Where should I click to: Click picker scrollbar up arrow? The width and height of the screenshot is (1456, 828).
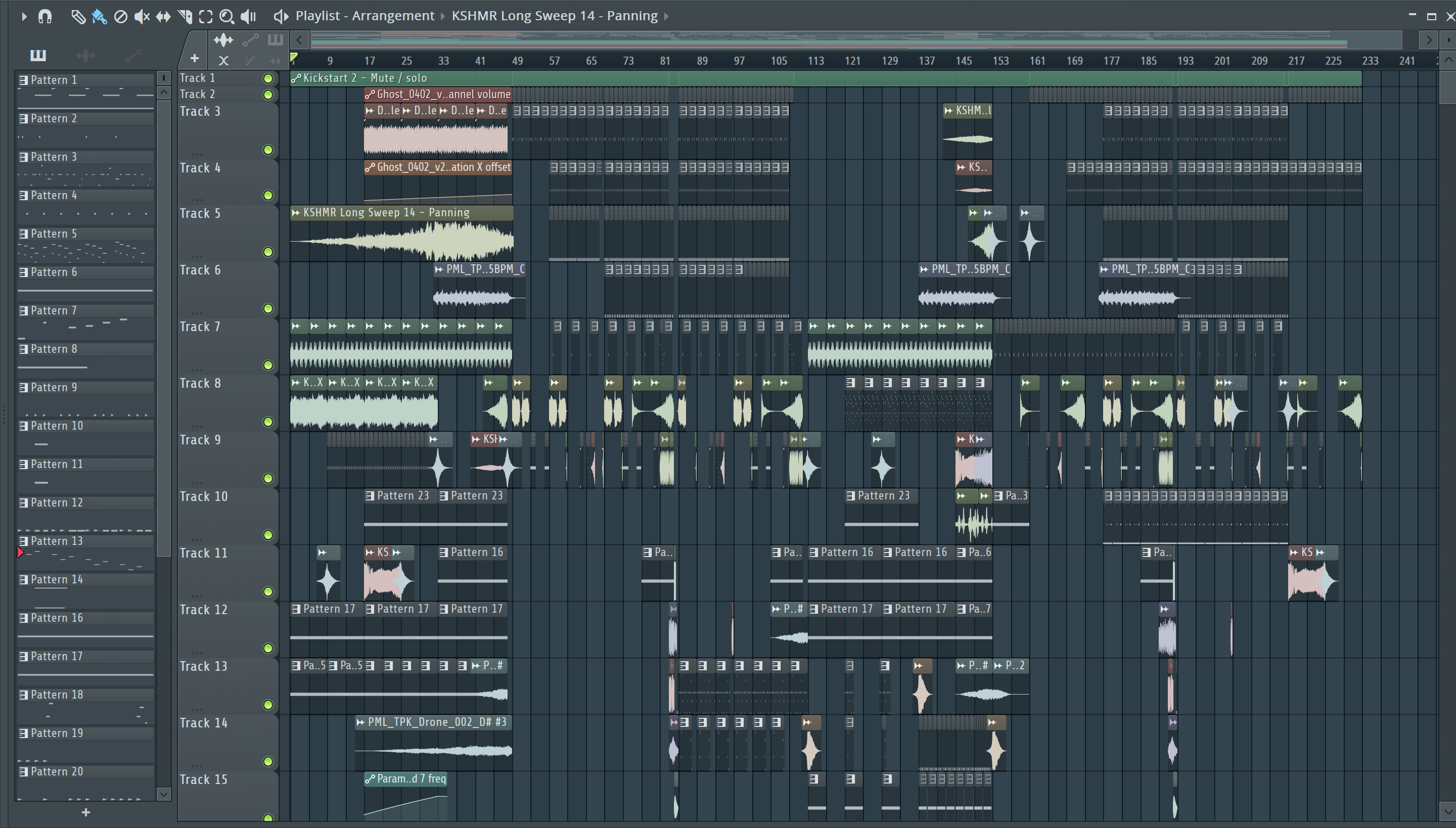164,92
